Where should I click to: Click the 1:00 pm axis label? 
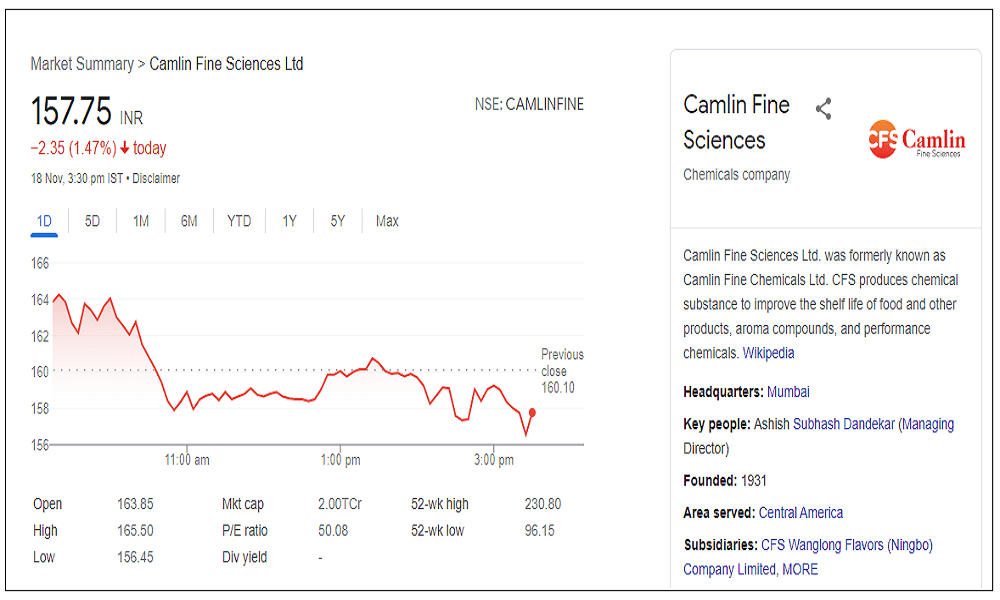pos(341,460)
